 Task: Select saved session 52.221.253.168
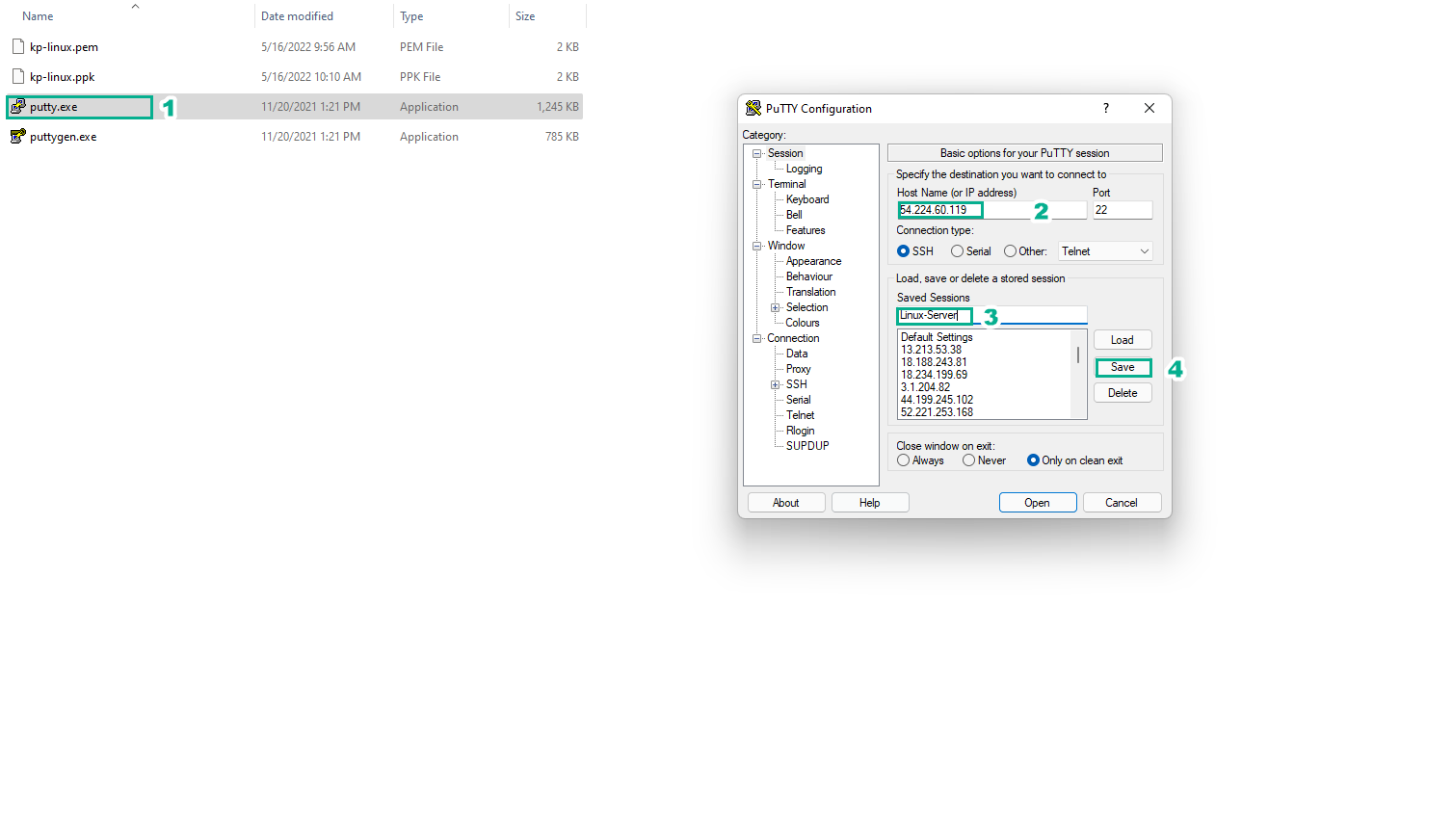(937, 412)
